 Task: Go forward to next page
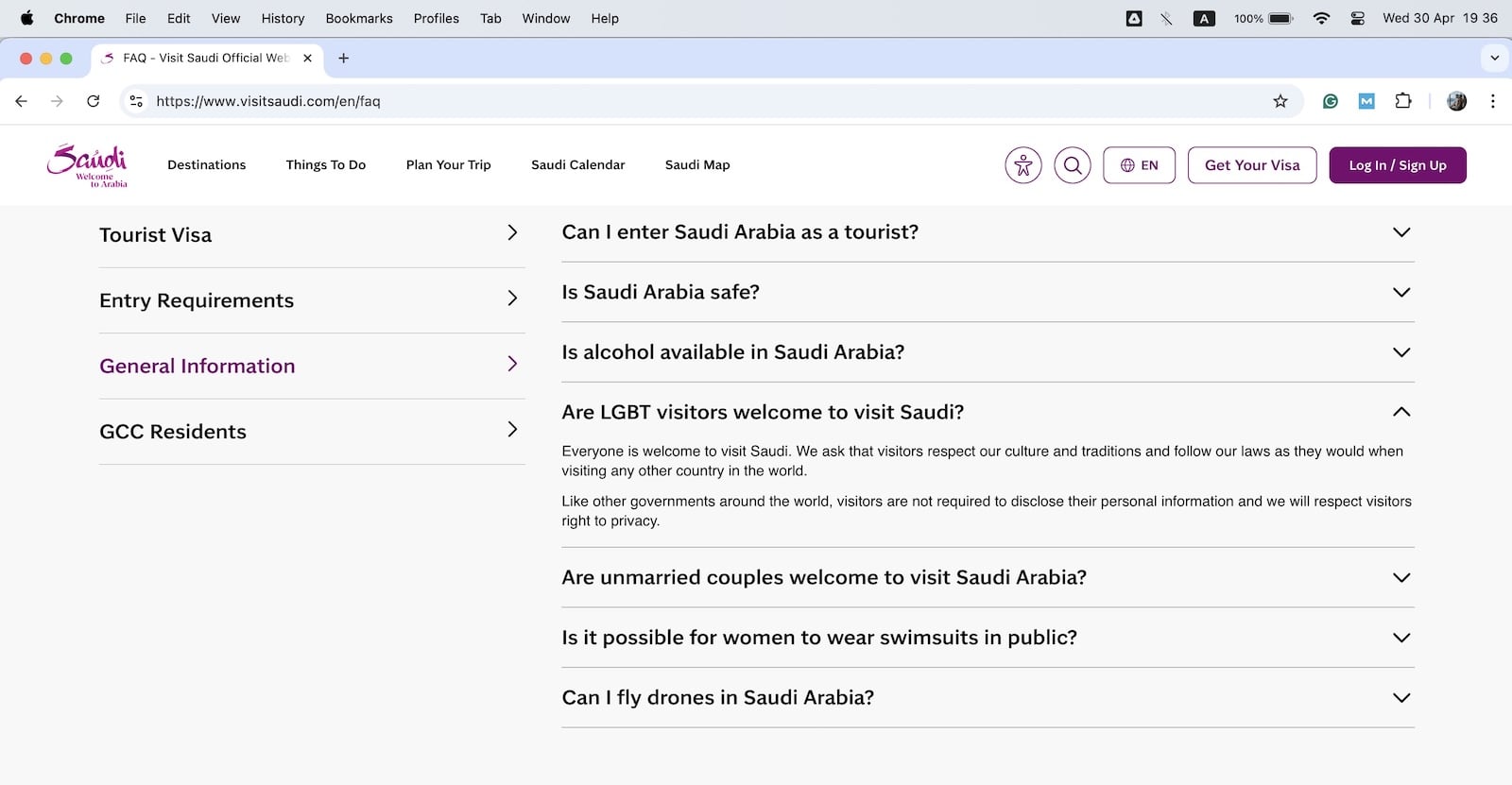tap(57, 101)
